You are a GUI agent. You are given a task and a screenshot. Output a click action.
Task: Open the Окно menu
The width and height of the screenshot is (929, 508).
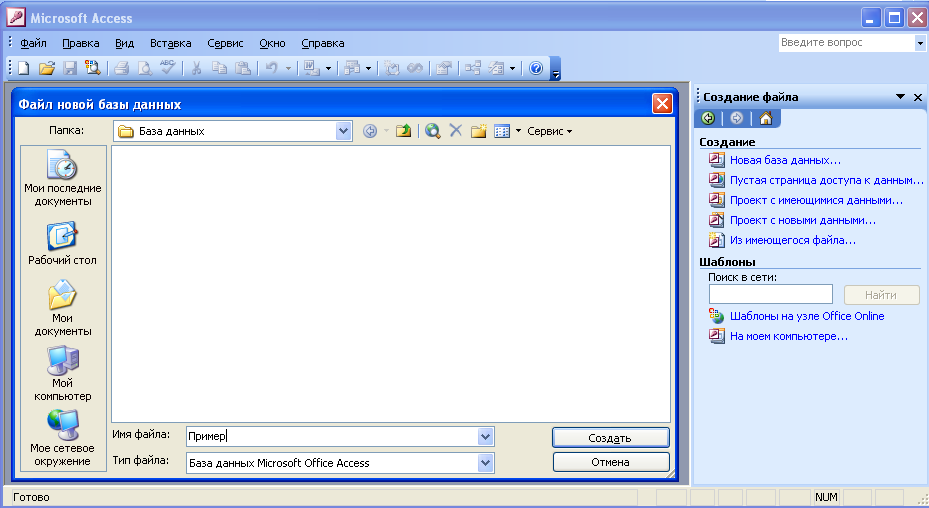(x=272, y=43)
